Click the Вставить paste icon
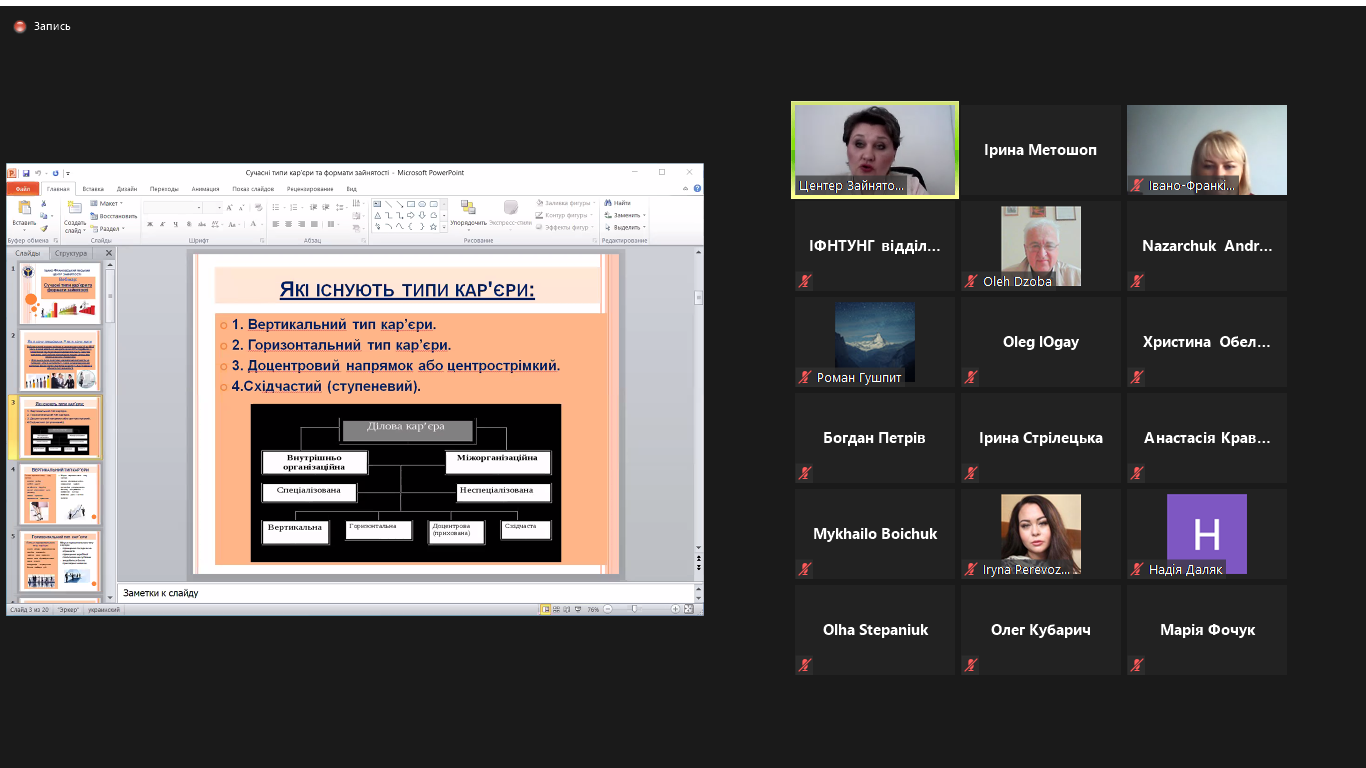 pyautogui.click(x=24, y=208)
